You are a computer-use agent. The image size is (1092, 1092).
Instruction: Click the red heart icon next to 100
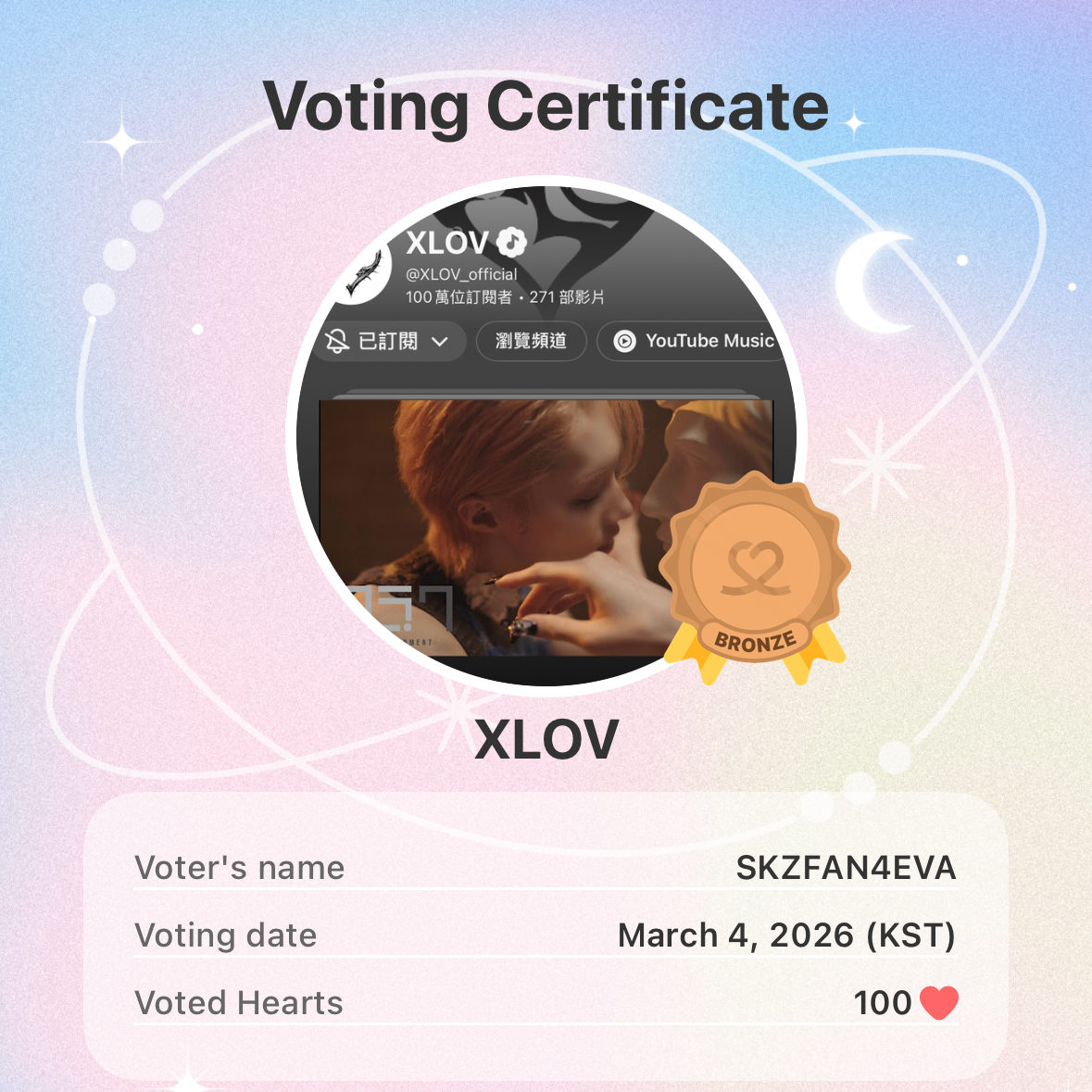(x=940, y=1002)
